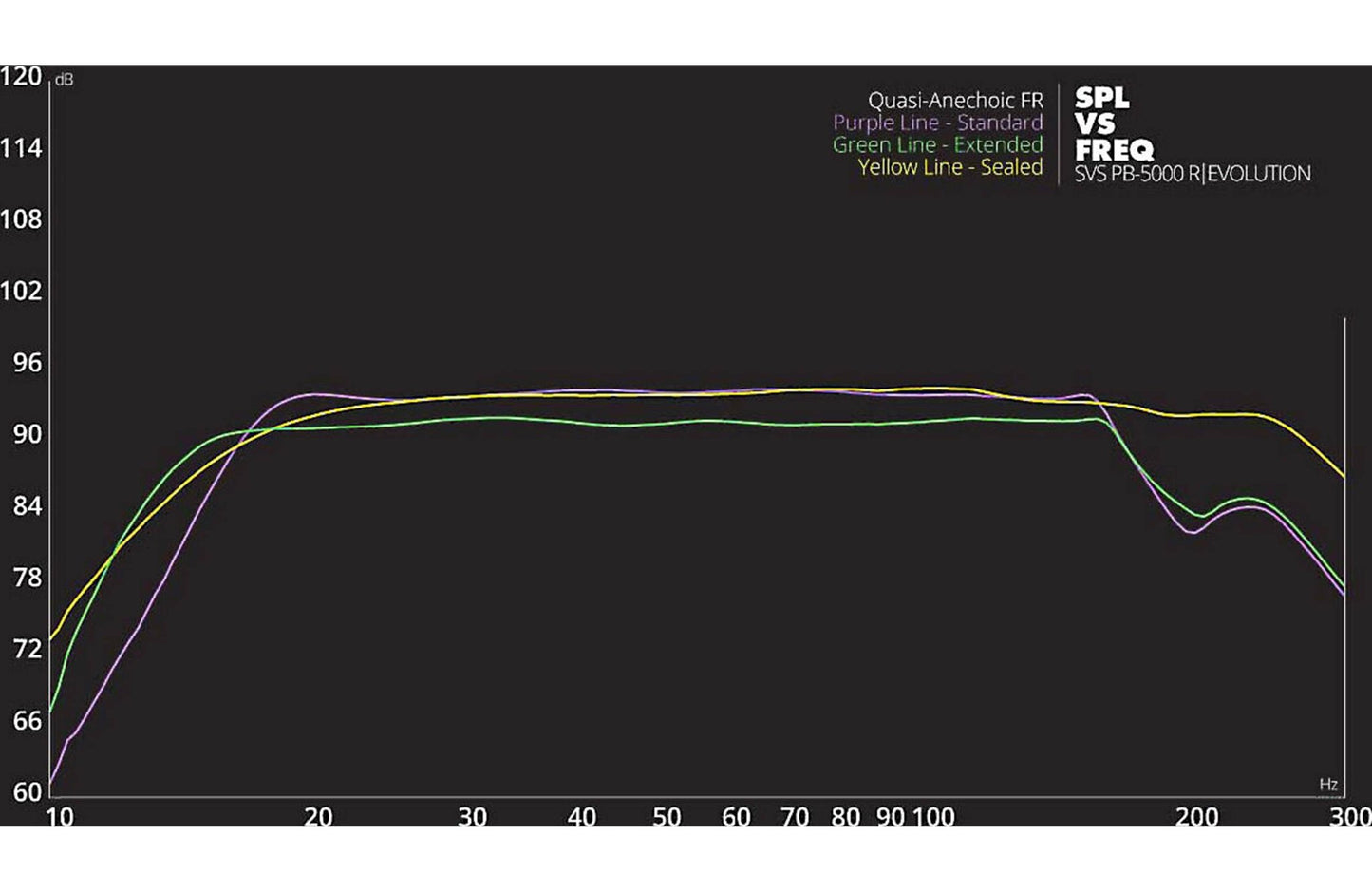Select the 114 dB y-axis tick label
This screenshot has height=892, width=1372.
[21, 148]
